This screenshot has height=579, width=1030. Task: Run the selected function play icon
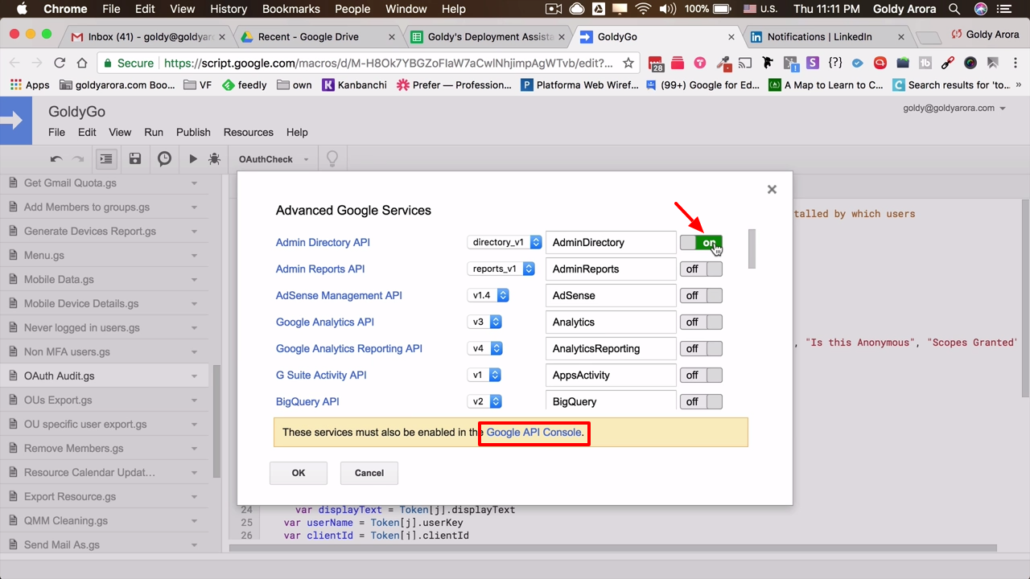192,158
